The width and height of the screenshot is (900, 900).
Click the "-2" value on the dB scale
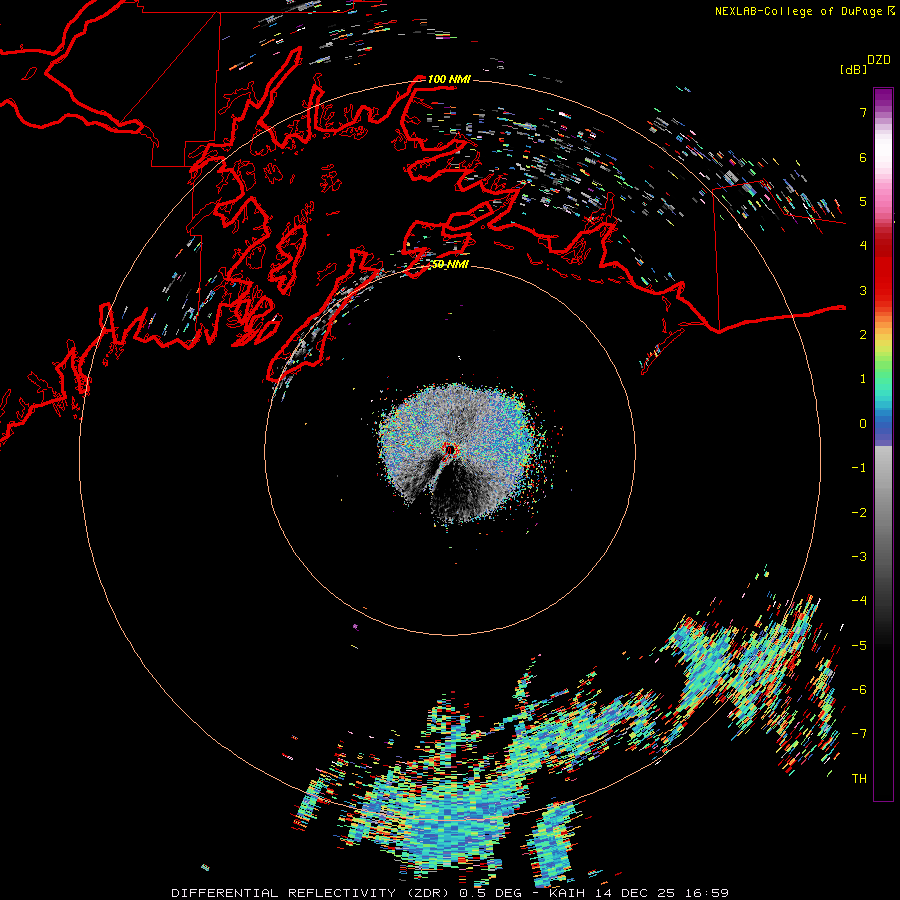pyautogui.click(x=859, y=513)
